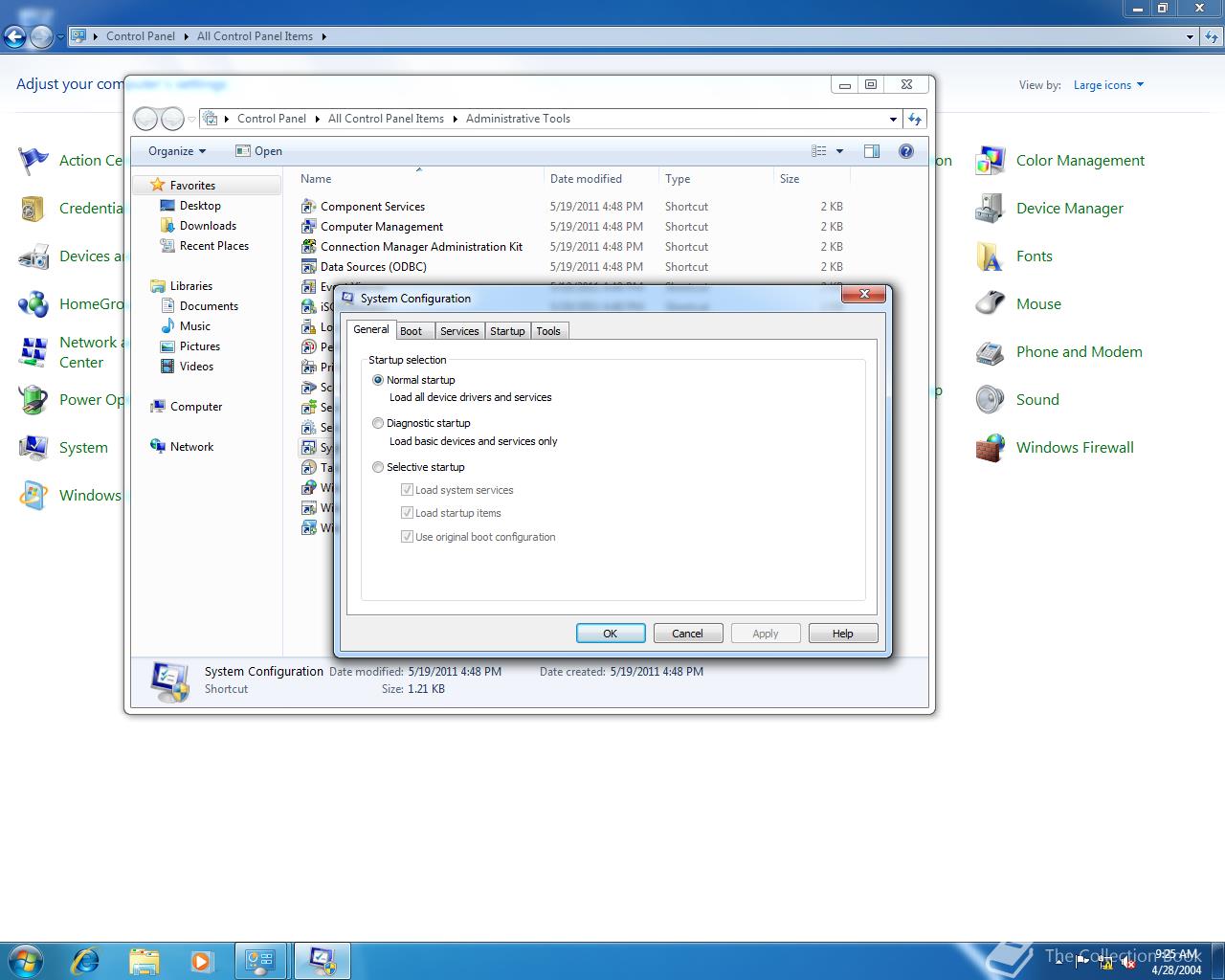1225x980 pixels.
Task: Click the Control Panel breadcrumb in Administrative Tools
Action: click(x=272, y=119)
